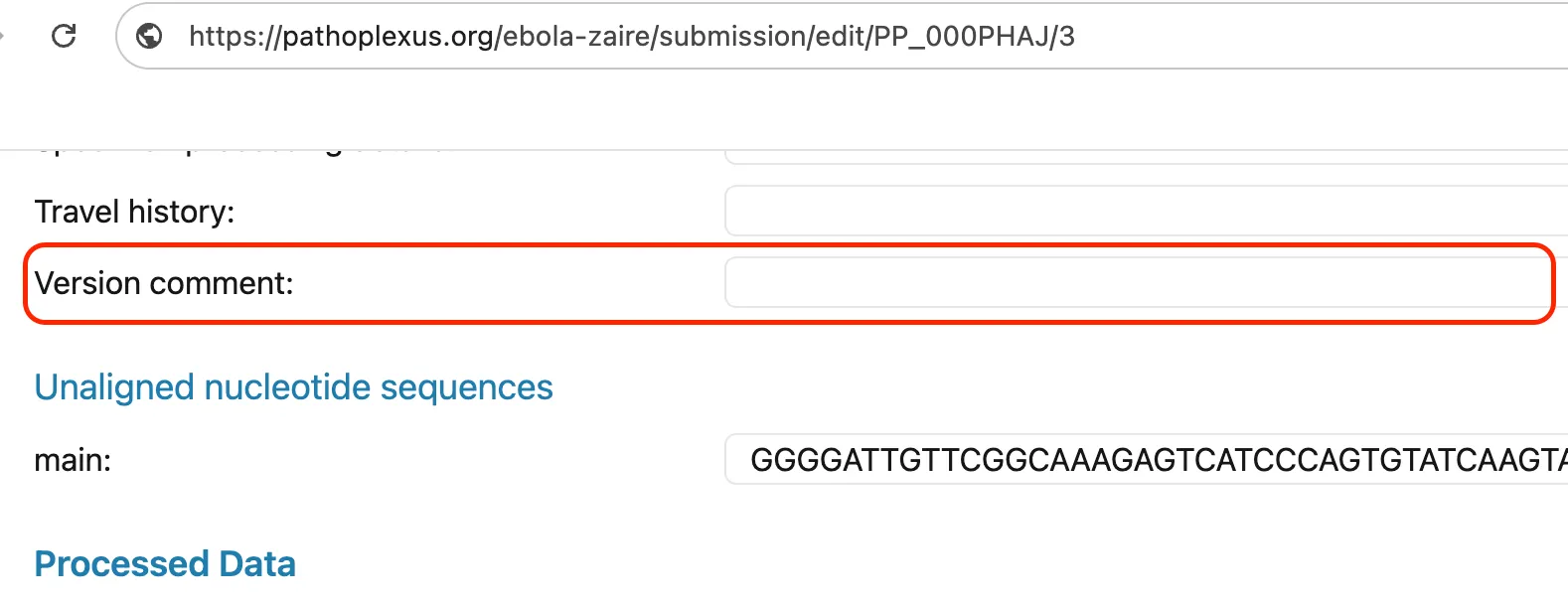Viewport: 1568px width, 606px height.
Task: Click the Processed Data heading
Action: click(x=165, y=564)
